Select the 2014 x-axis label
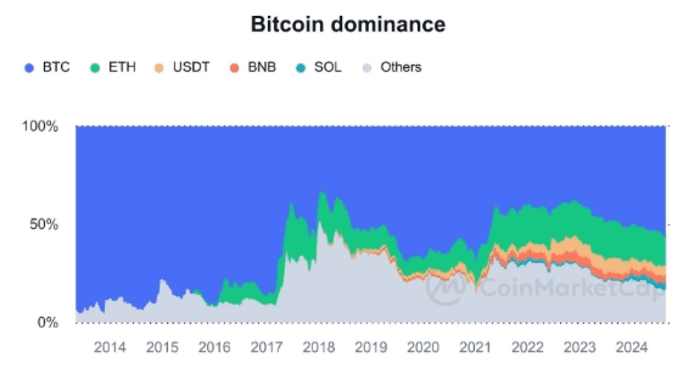Viewport: 700px width, 380px height. 110,347
